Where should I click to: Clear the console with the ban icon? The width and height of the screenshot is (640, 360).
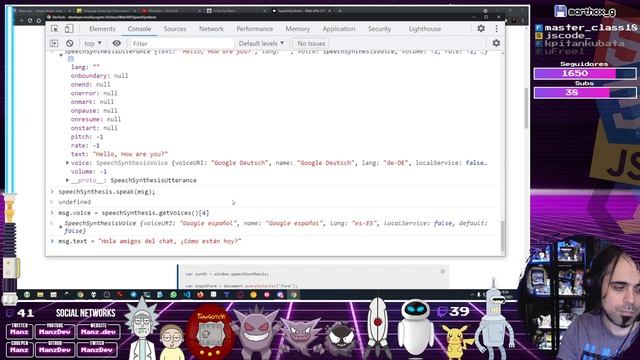click(x=69, y=43)
